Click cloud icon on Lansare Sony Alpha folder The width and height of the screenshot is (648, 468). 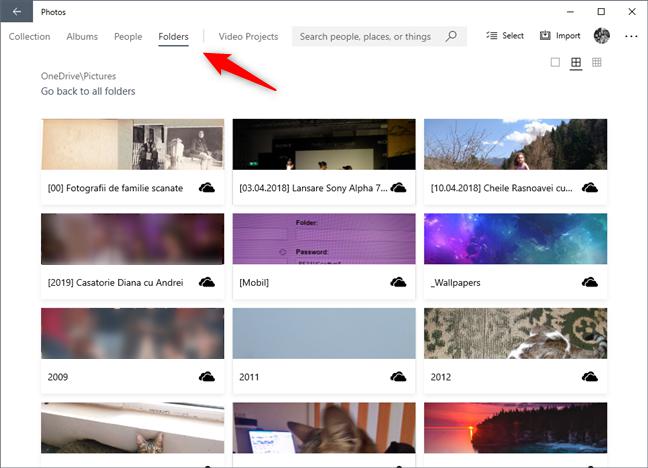pyautogui.click(x=398, y=188)
